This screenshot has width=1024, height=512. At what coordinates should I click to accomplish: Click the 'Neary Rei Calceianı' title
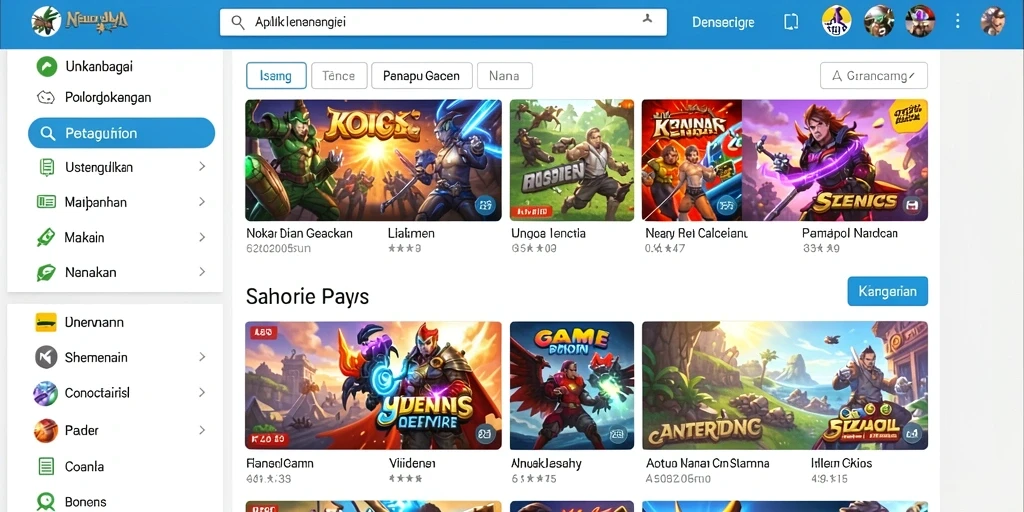point(696,233)
